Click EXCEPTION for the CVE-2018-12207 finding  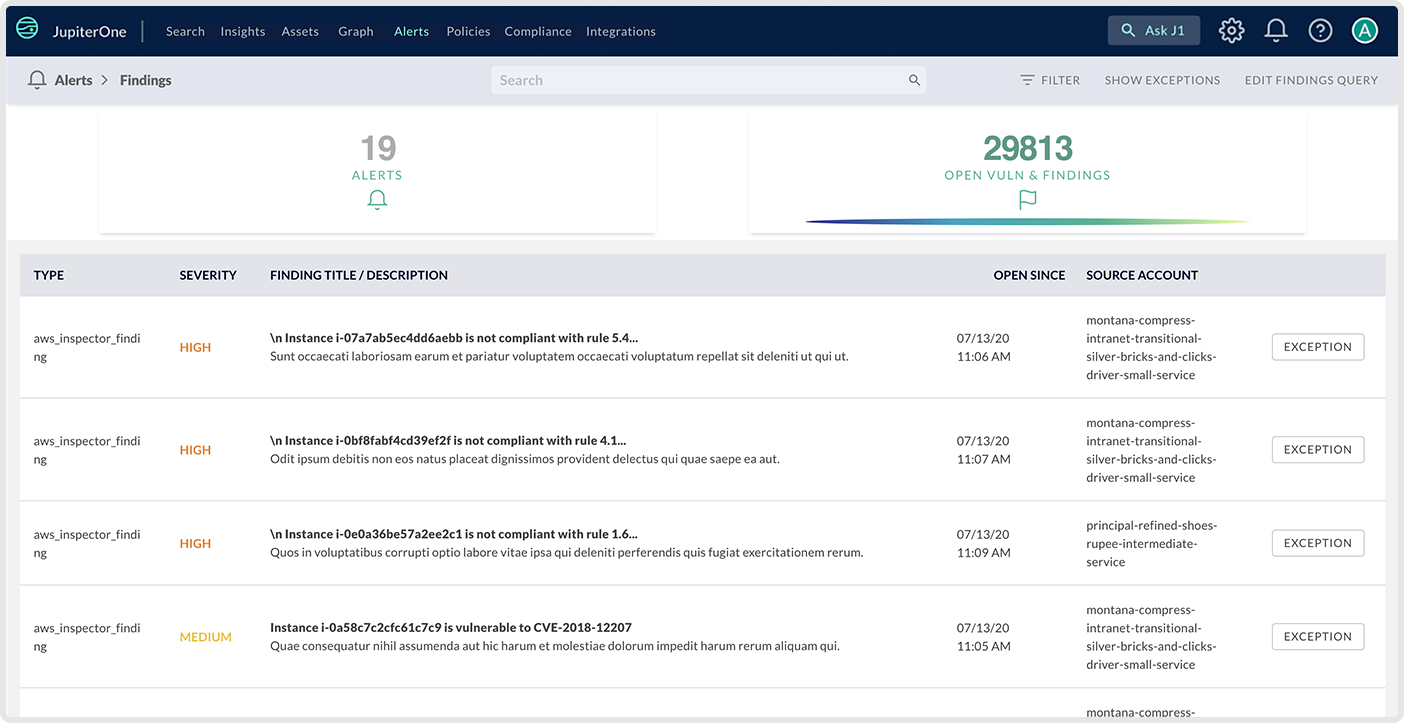(1317, 636)
